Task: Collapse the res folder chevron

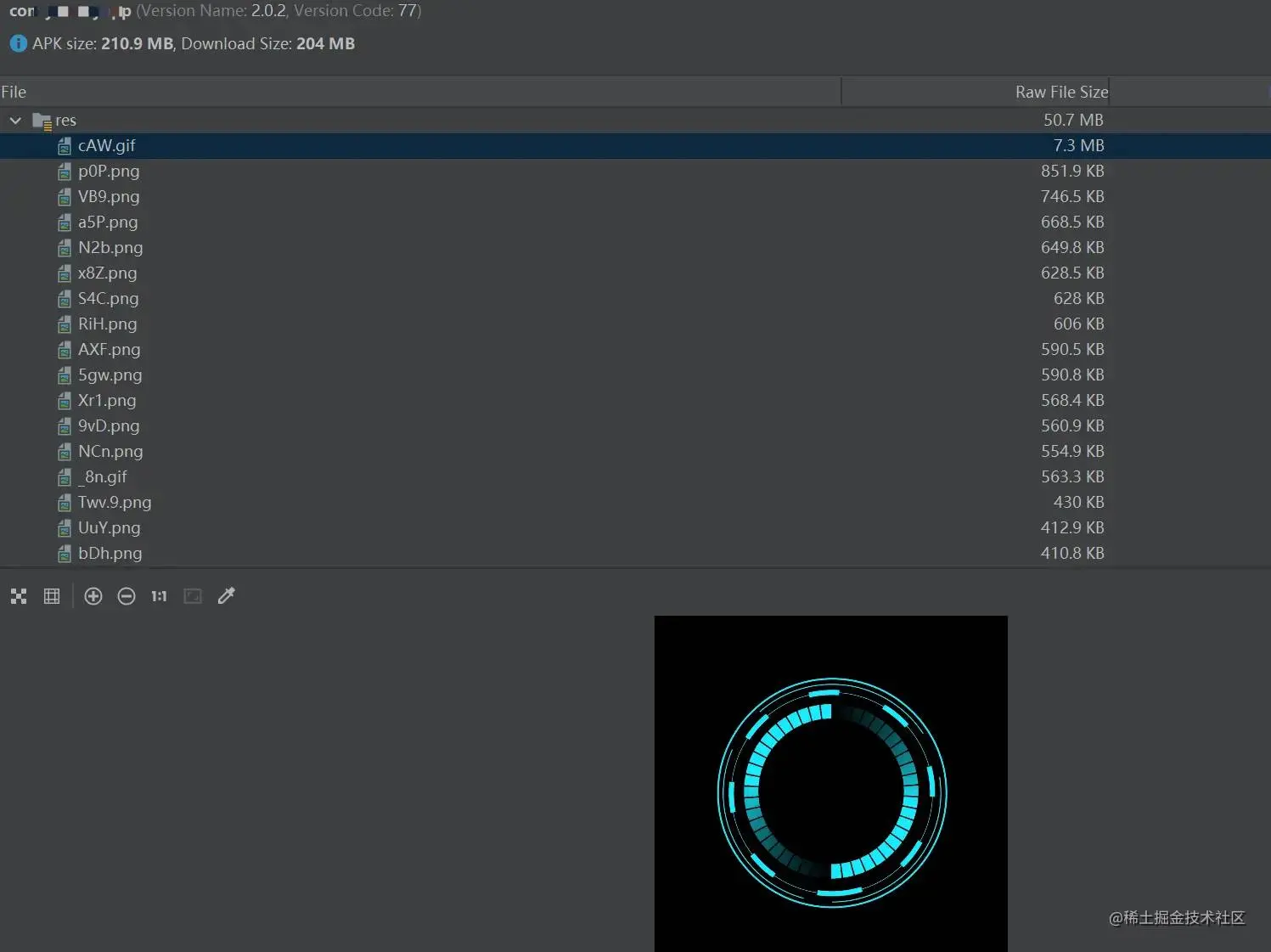Action: [x=15, y=121]
